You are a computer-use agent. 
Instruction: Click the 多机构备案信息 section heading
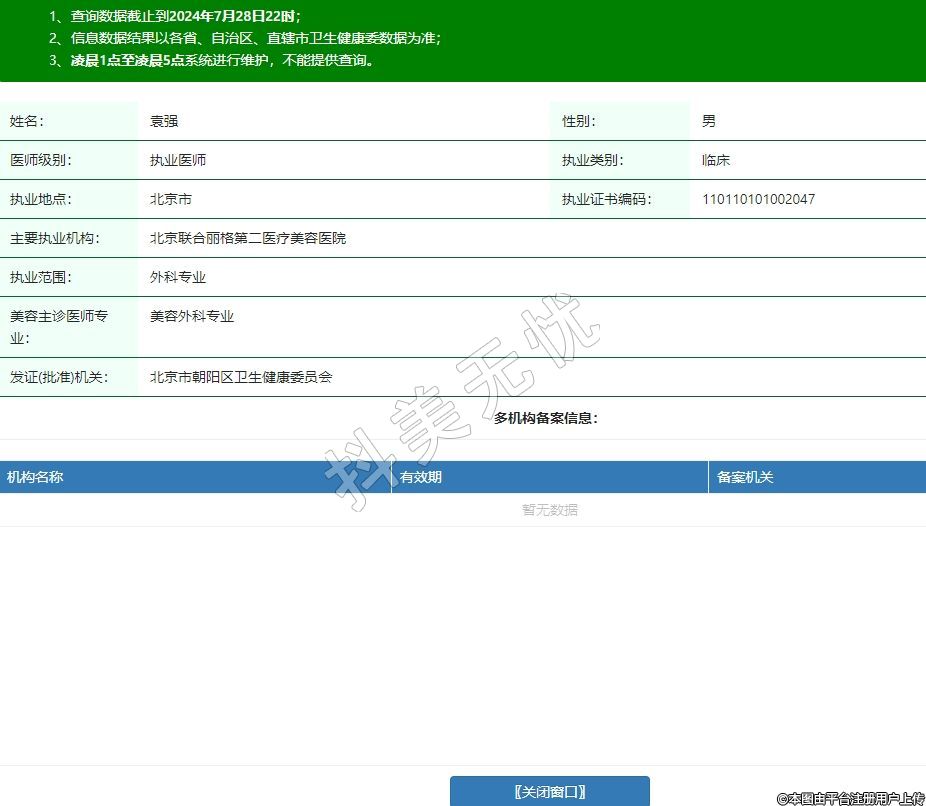(545, 418)
